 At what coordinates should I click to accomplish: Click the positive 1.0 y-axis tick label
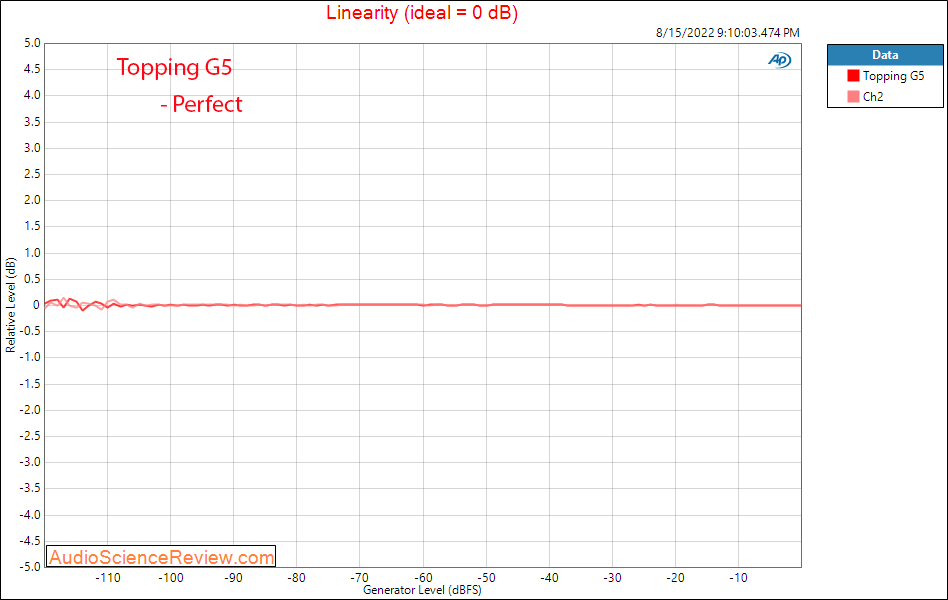(x=32, y=252)
